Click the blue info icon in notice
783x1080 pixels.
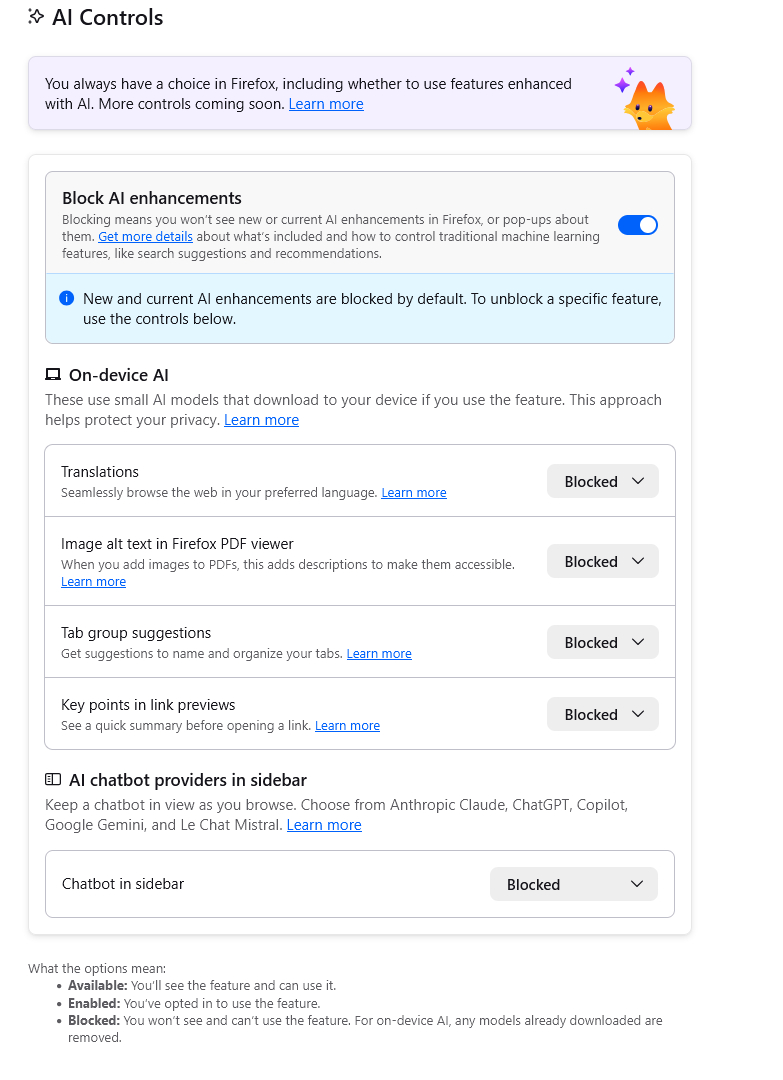pos(67,298)
